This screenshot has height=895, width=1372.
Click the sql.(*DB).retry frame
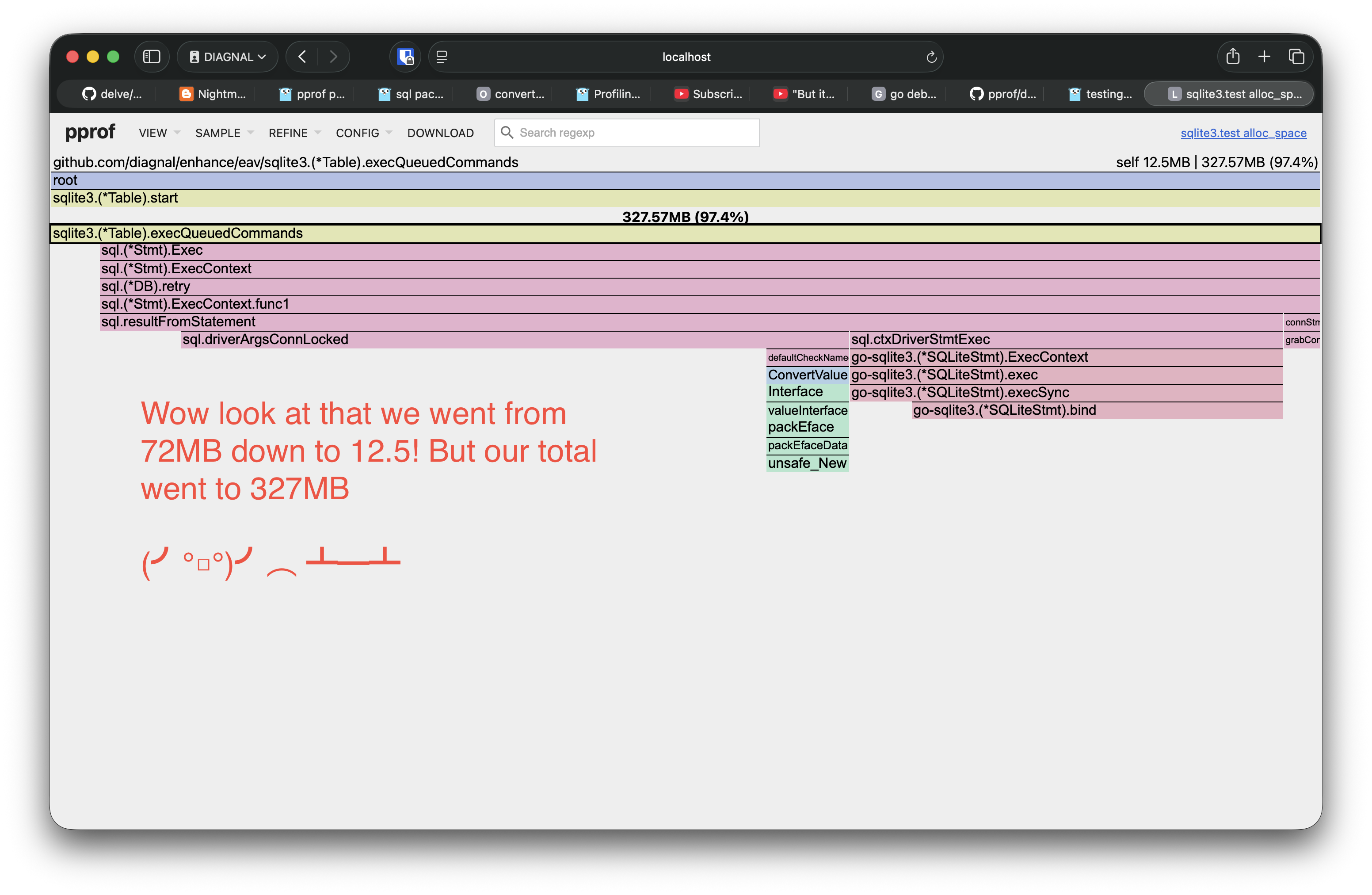[709, 287]
